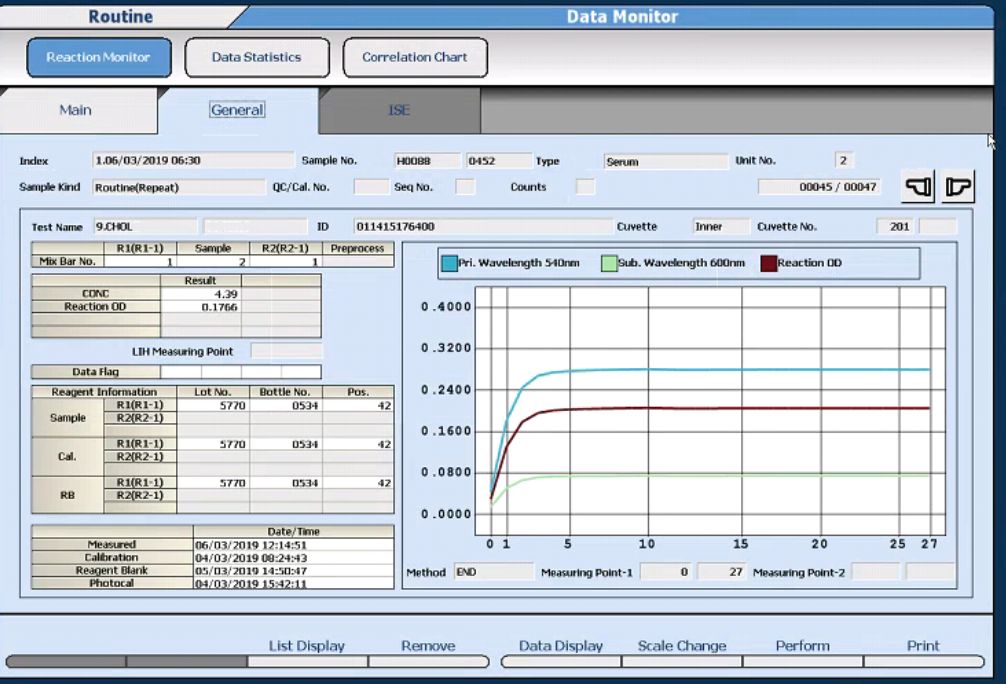Click the Sample No. field H0088
The width and height of the screenshot is (1006, 684).
pos(427,160)
